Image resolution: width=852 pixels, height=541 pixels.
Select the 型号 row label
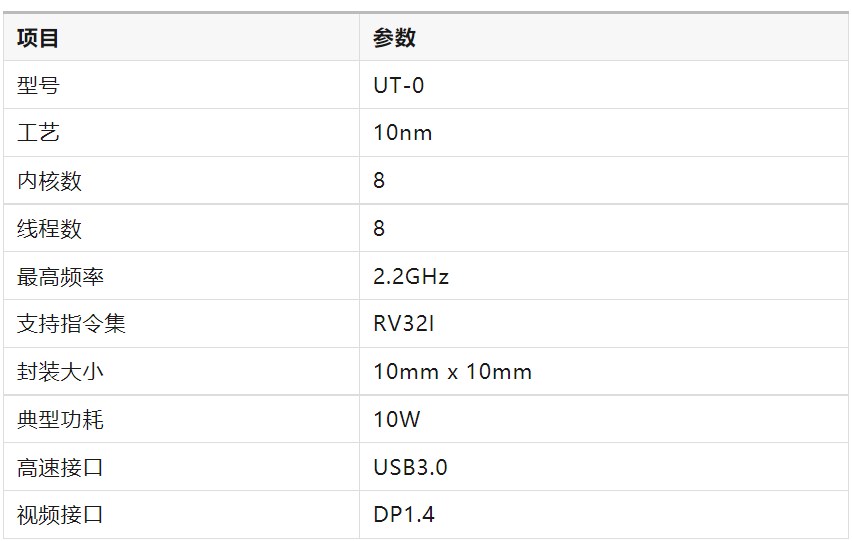pos(38,86)
